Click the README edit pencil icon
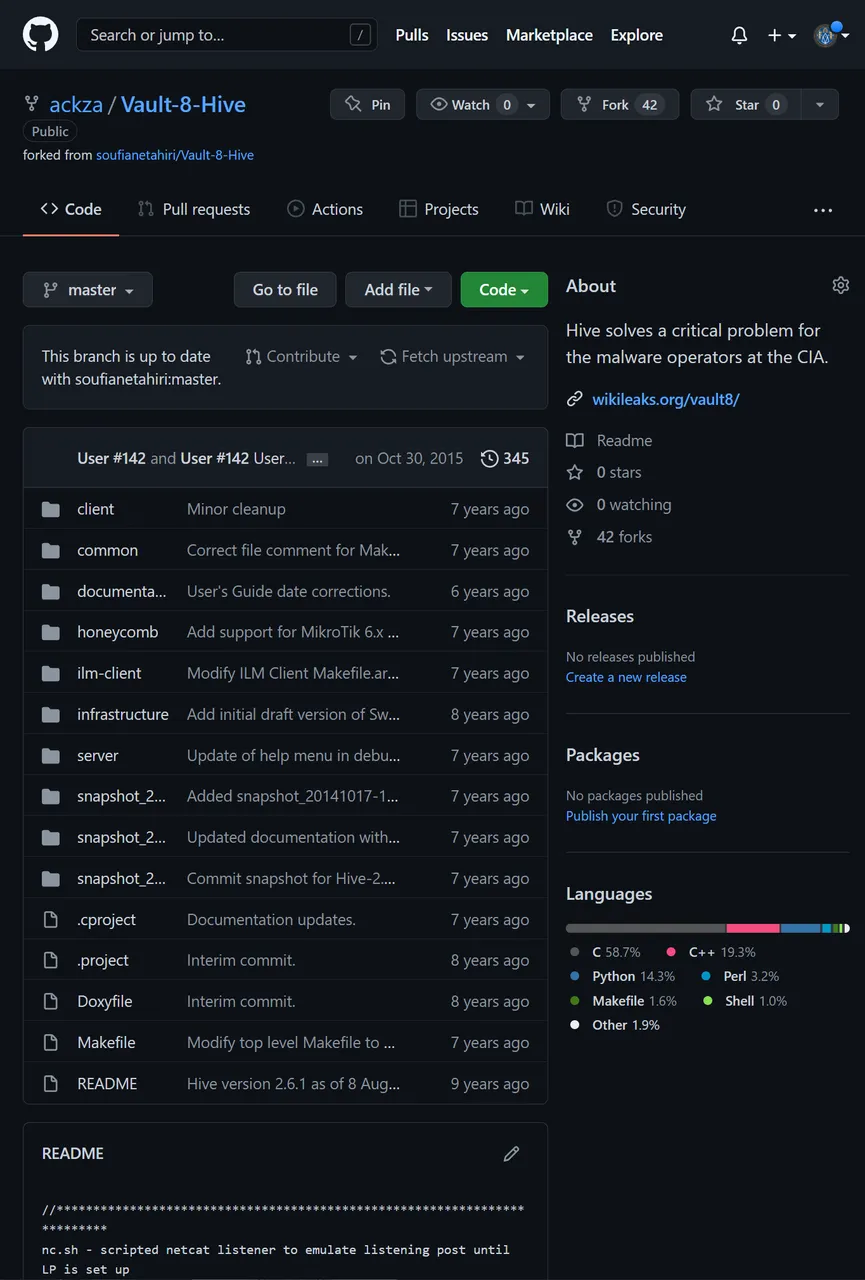This screenshot has width=865, height=1280. coord(512,1153)
